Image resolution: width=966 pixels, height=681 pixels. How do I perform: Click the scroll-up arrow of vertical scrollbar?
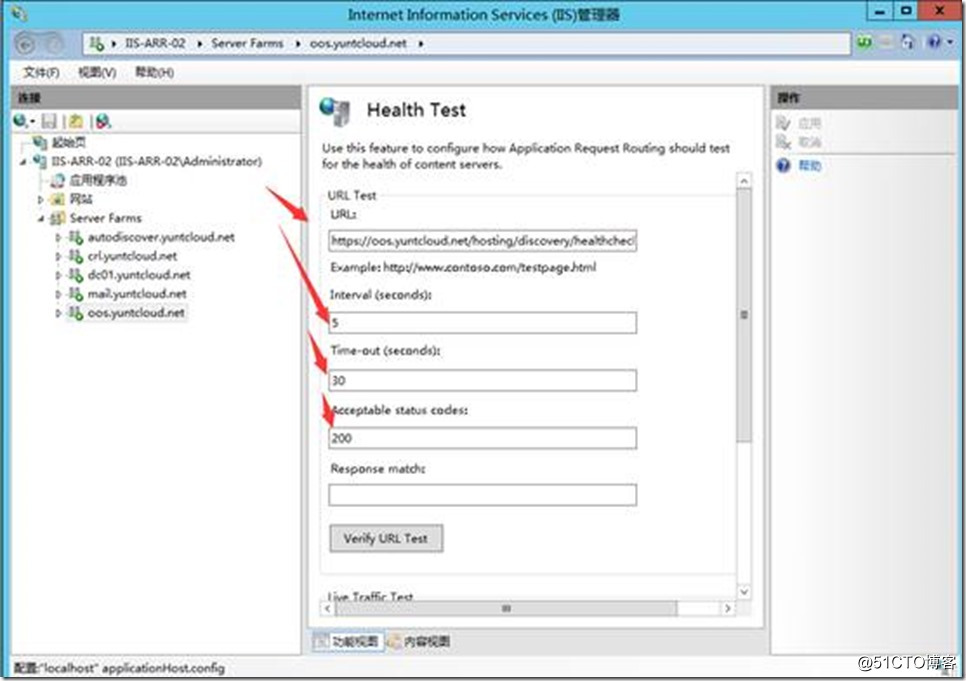744,181
